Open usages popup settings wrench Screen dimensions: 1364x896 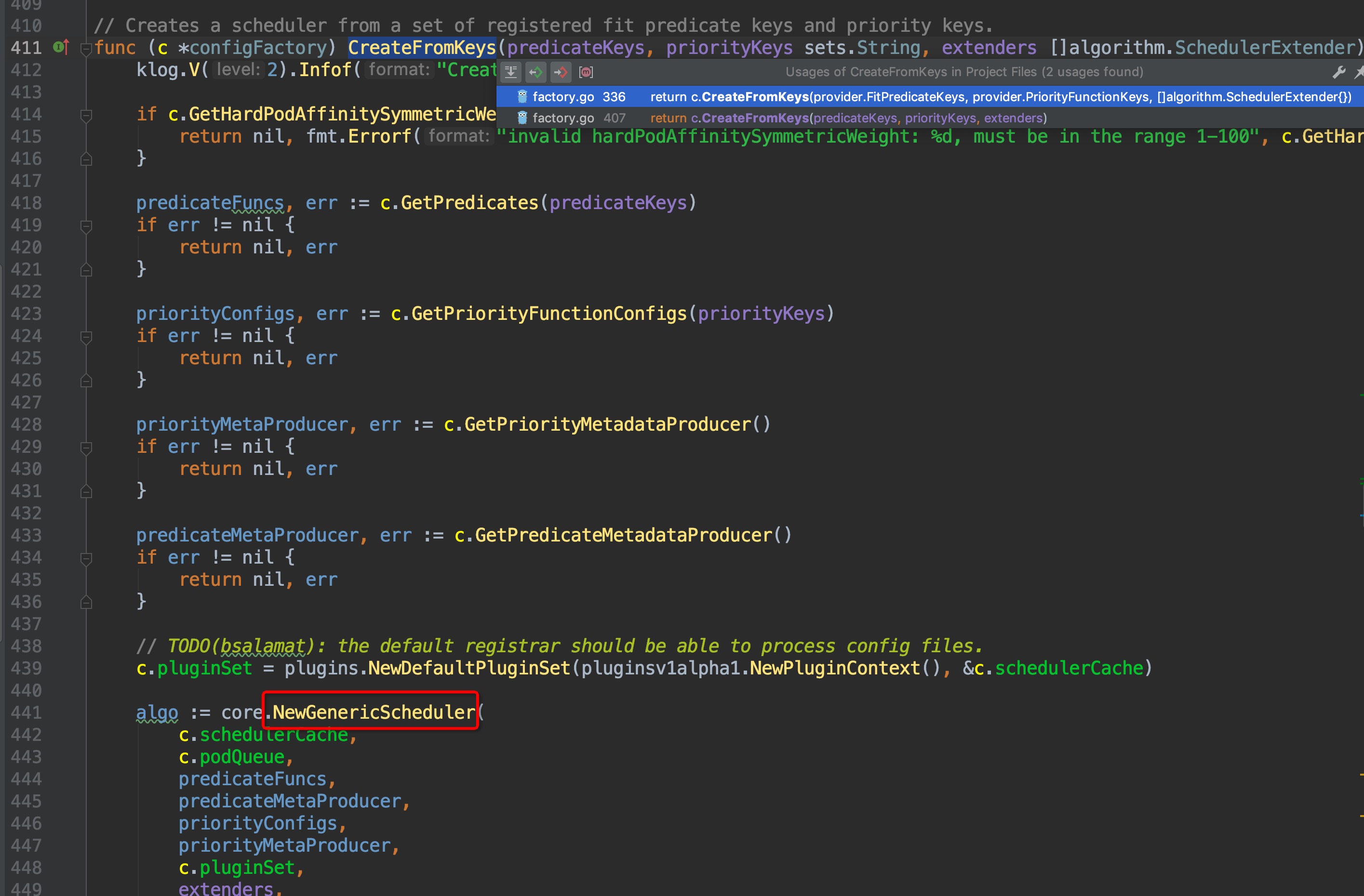(1339, 72)
